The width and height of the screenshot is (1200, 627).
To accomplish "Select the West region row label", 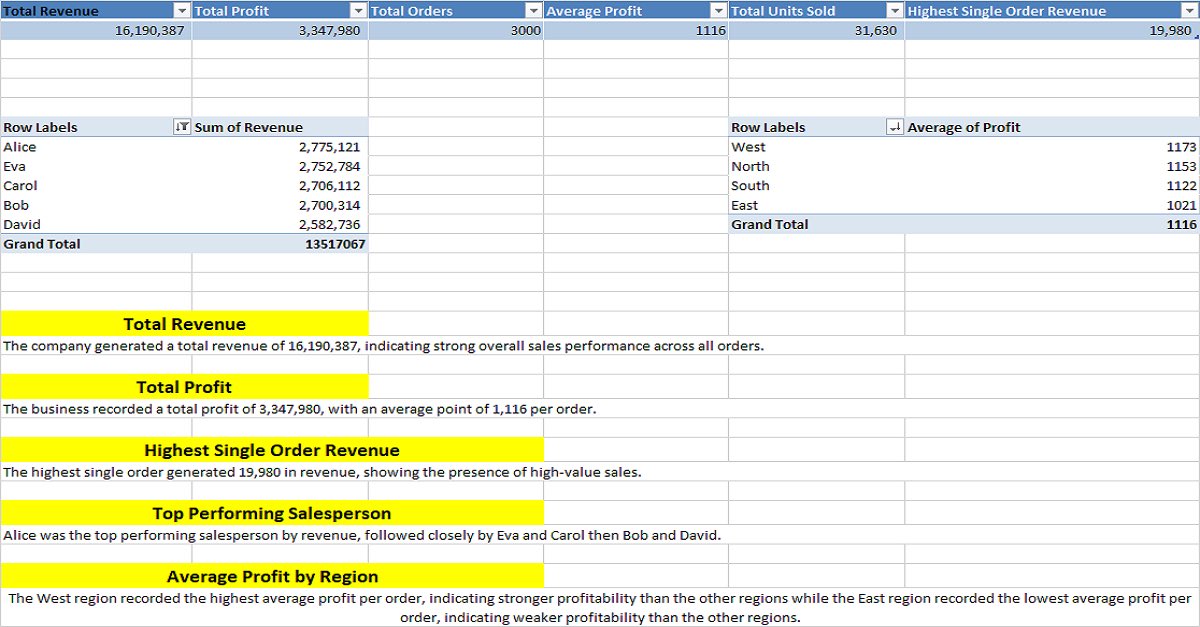I will point(816,147).
